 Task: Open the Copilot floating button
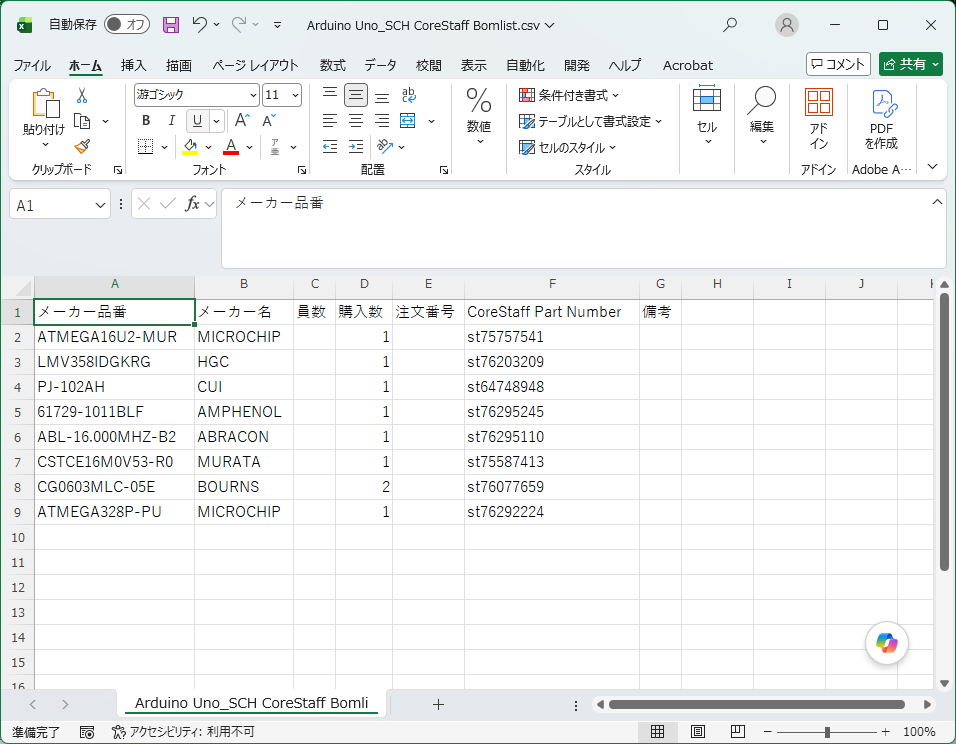(x=886, y=643)
